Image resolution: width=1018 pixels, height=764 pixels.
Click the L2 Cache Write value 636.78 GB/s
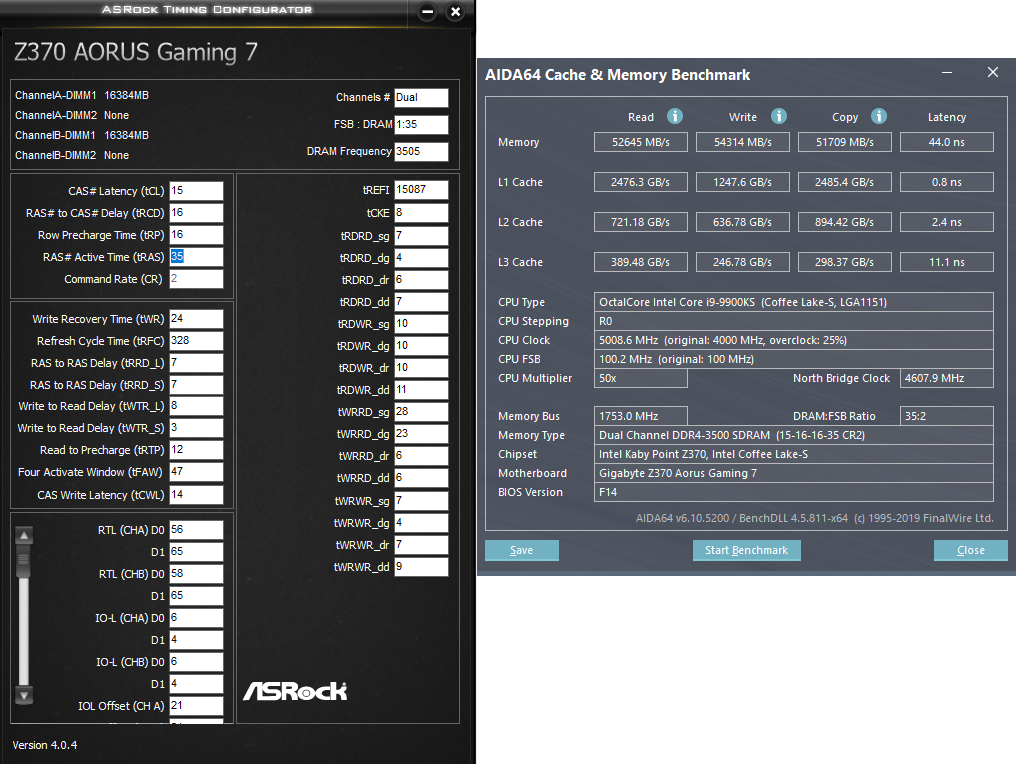(x=743, y=222)
